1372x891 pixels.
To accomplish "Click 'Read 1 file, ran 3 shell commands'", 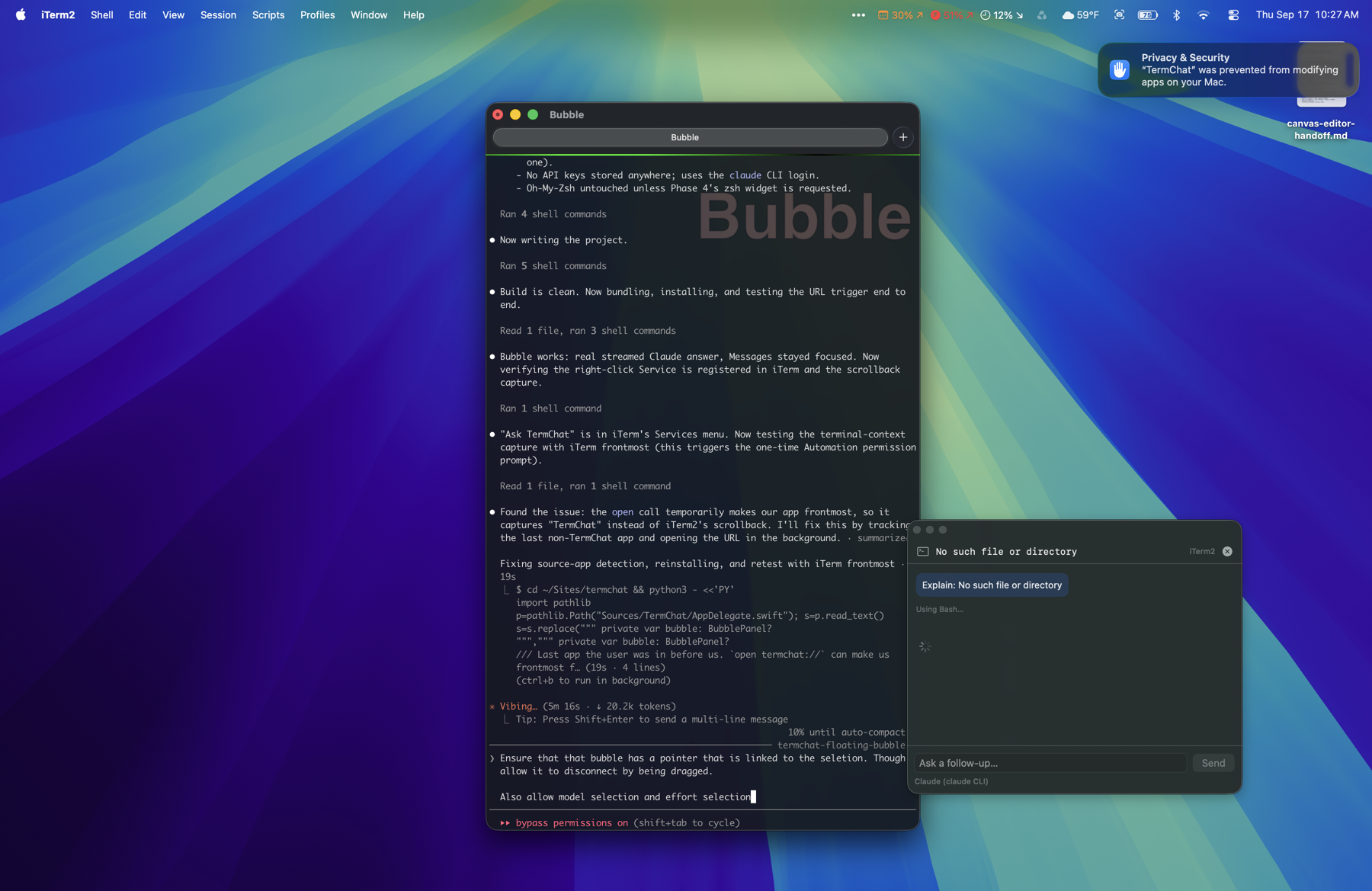I will (588, 331).
